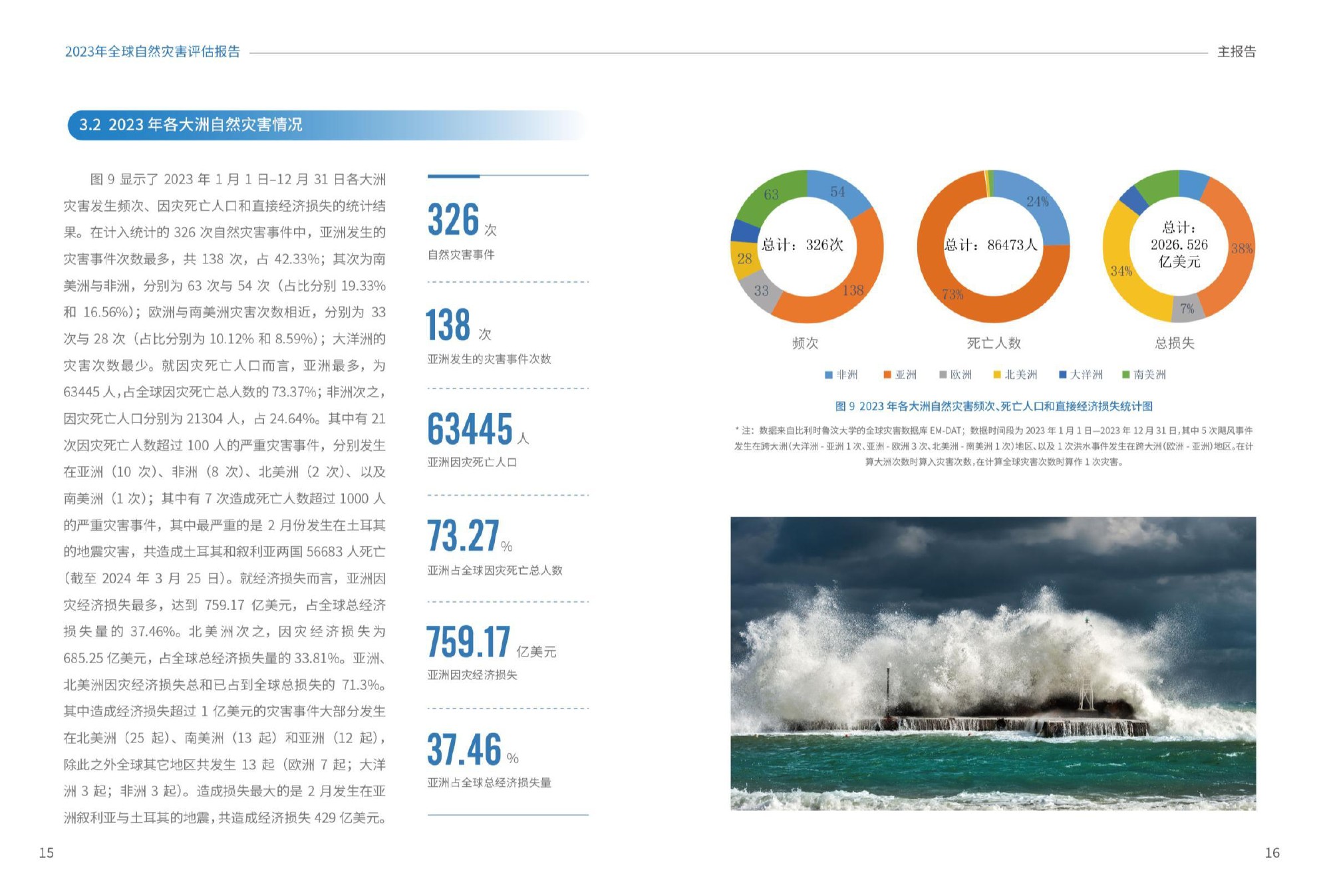Click the center label 总计：326次

click(x=802, y=245)
